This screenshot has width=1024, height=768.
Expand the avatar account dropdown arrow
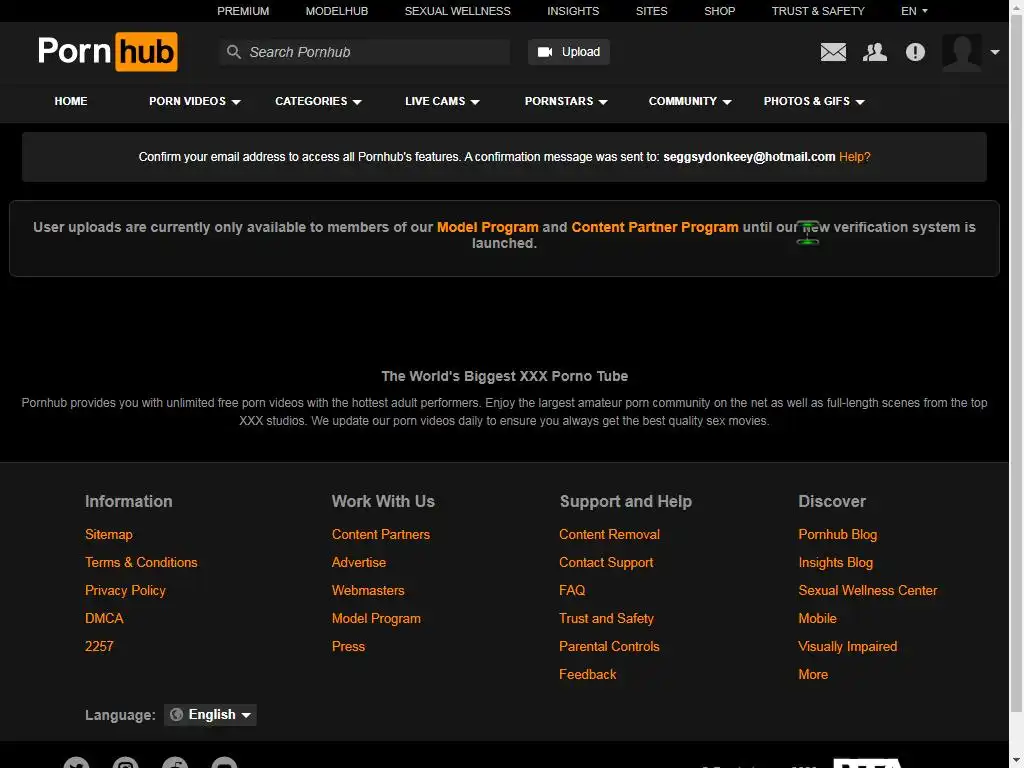click(x=995, y=52)
